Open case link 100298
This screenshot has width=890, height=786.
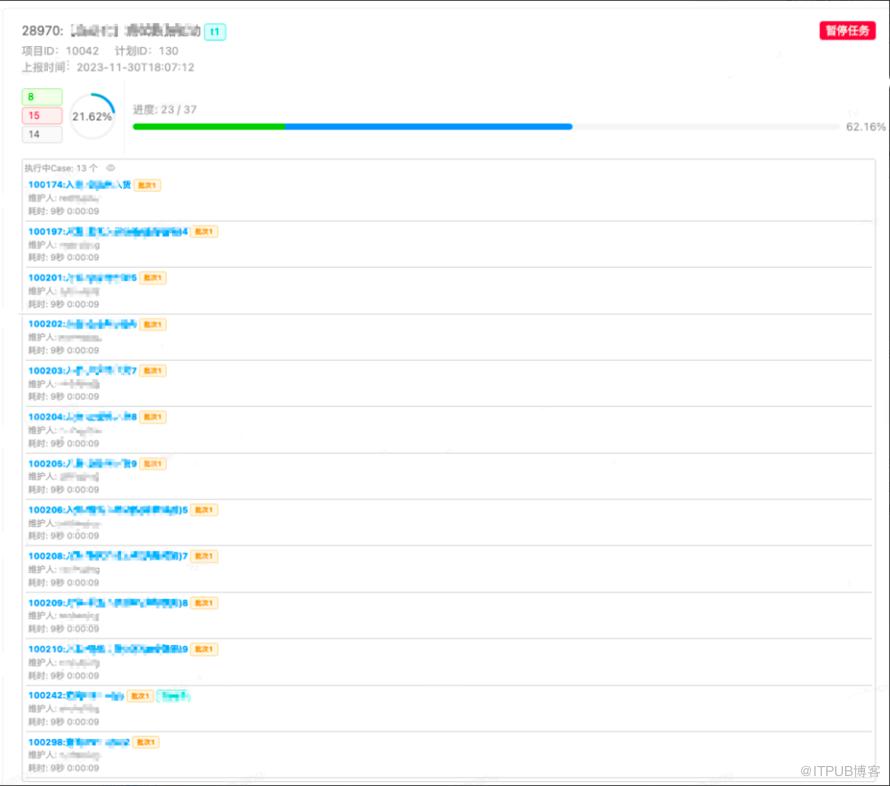click(x=79, y=742)
